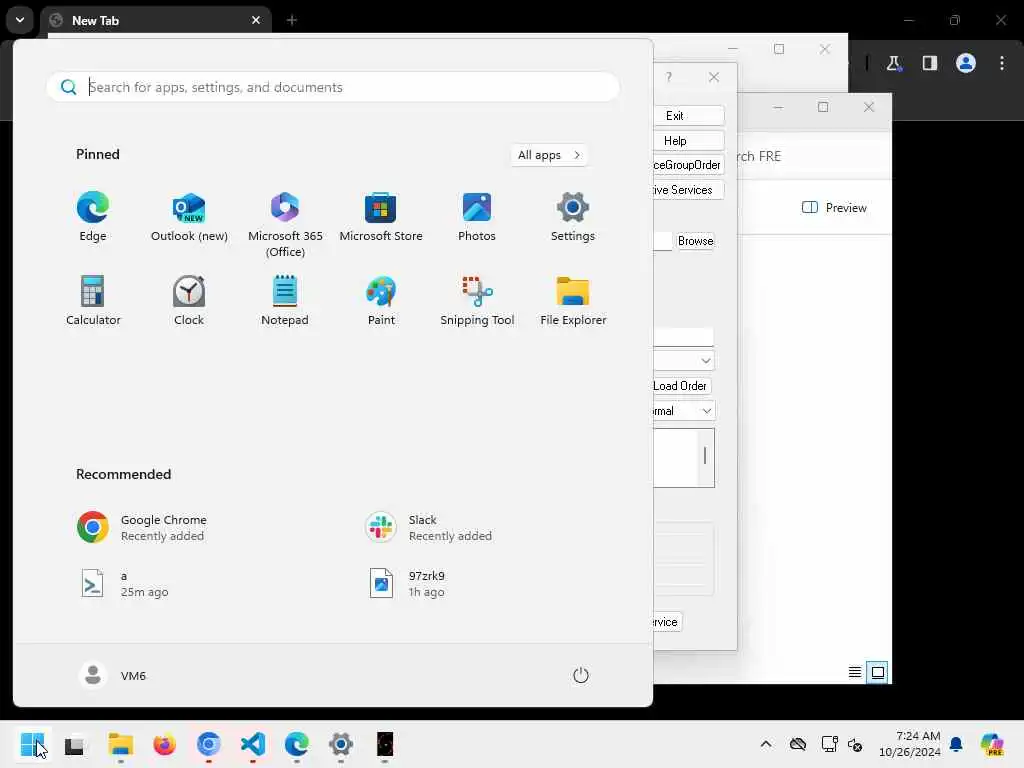Close the New Tab browser tab
The height and width of the screenshot is (768, 1024).
tap(256, 20)
